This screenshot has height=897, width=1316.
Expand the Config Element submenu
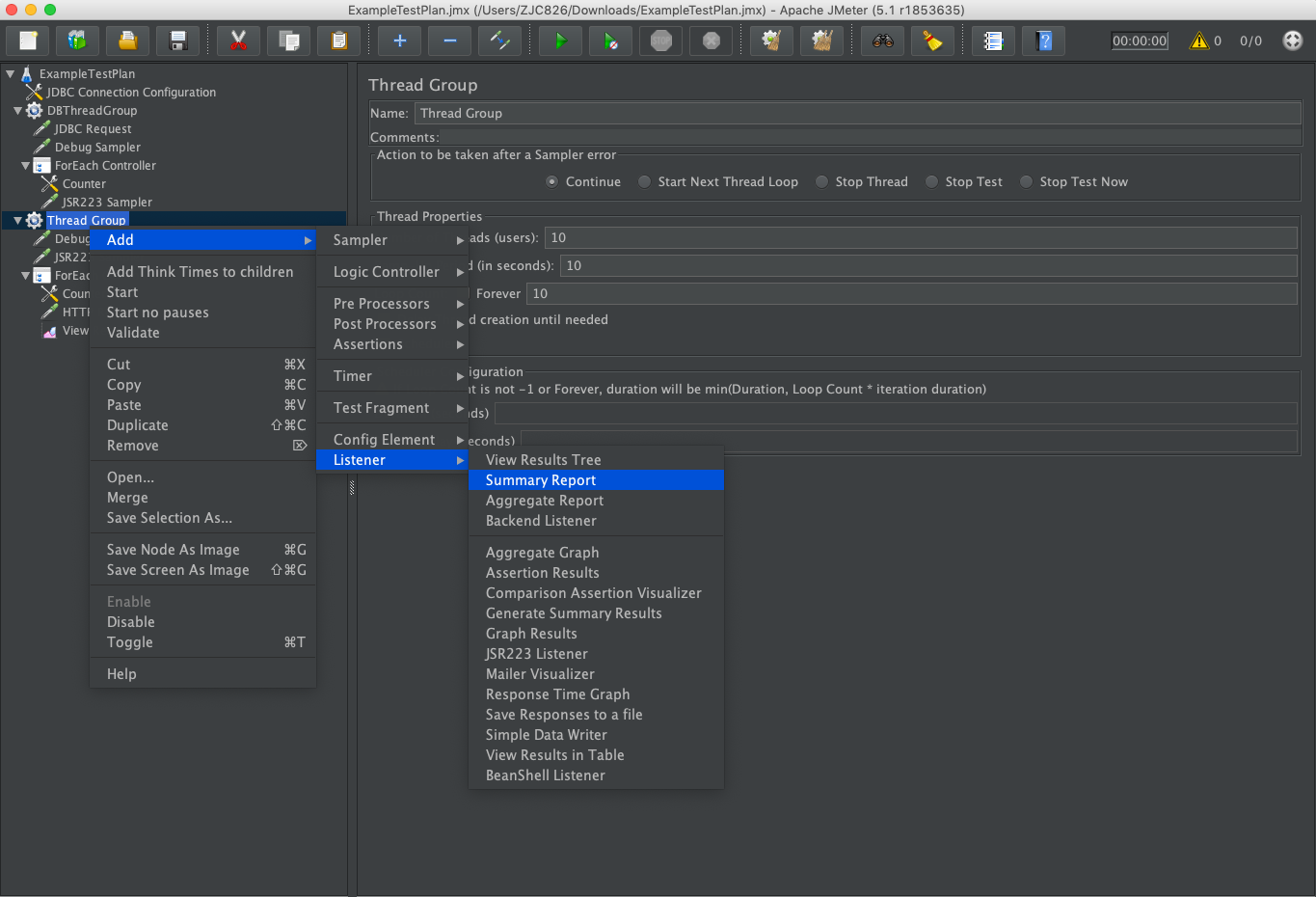(392, 440)
